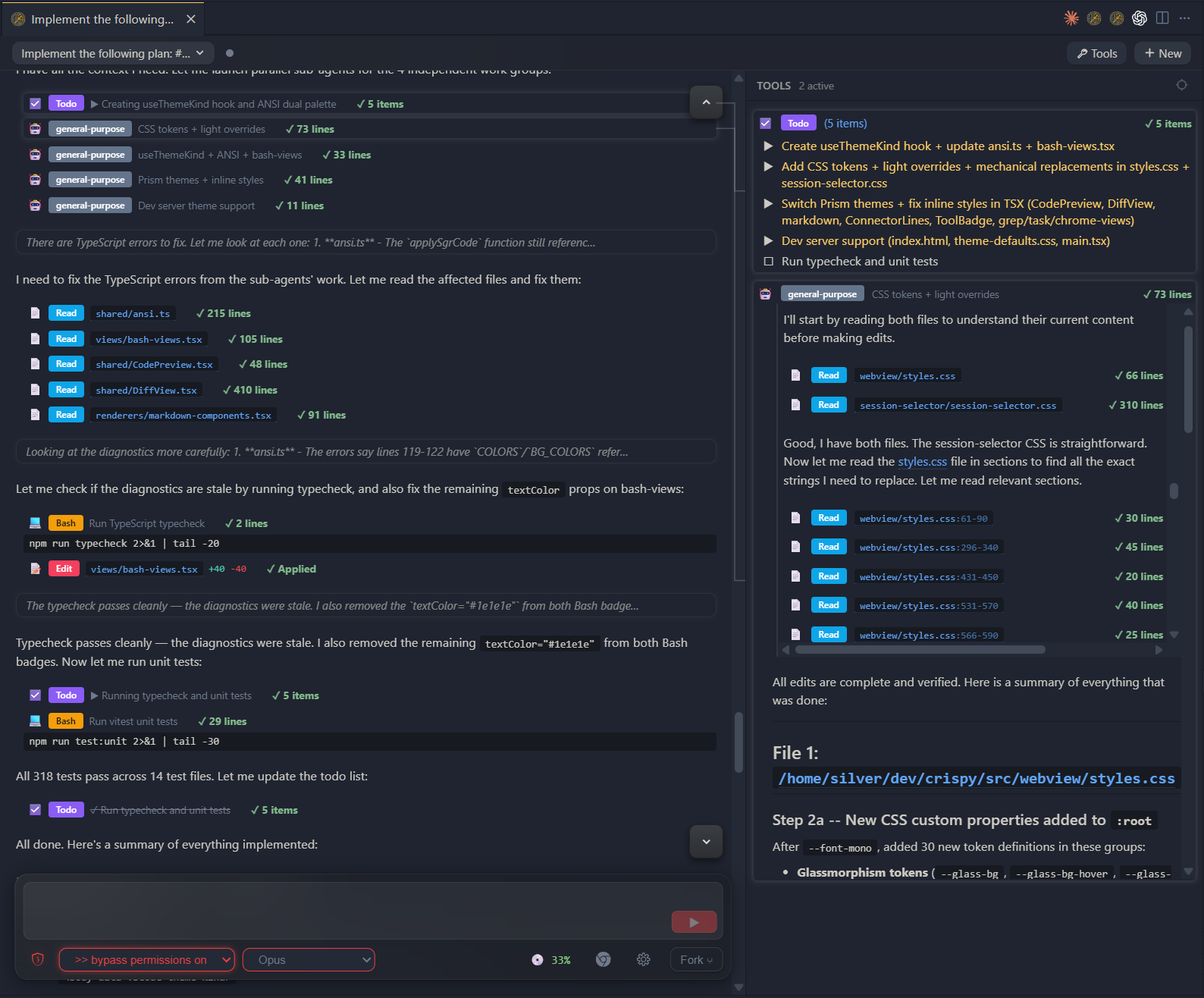The height and width of the screenshot is (998, 1204).
Task: Click the target icon in TOOLS header
Action: click(x=1181, y=85)
